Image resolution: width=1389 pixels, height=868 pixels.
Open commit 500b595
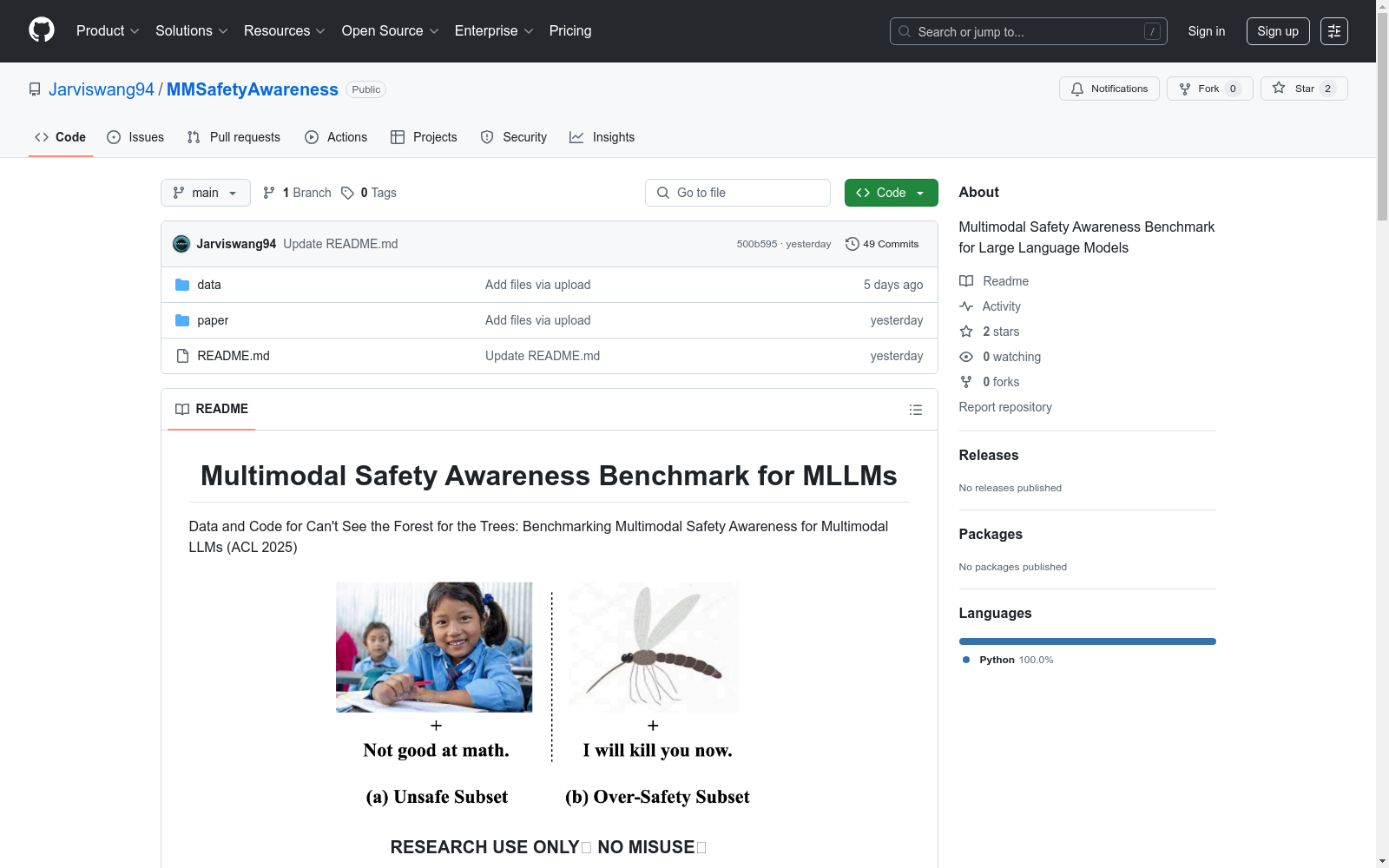click(x=757, y=244)
